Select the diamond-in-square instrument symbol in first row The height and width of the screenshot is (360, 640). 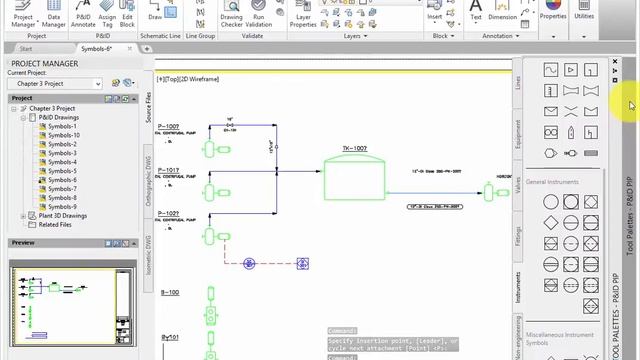coord(591,202)
